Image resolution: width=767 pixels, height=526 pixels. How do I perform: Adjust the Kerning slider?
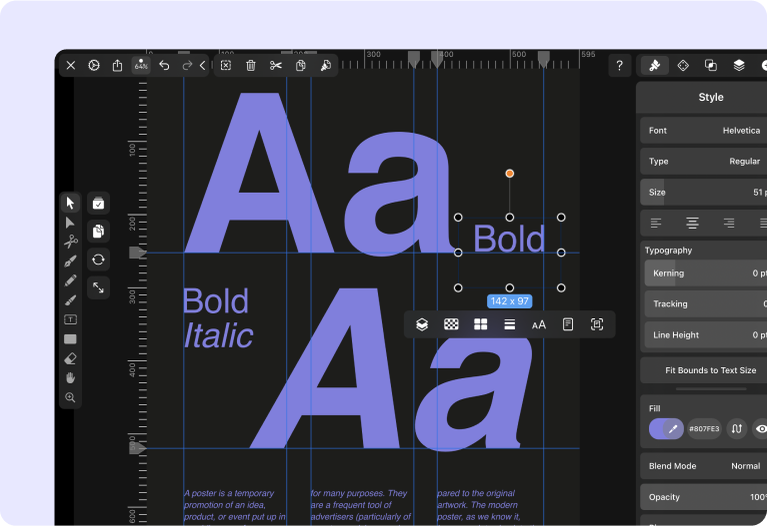point(706,273)
